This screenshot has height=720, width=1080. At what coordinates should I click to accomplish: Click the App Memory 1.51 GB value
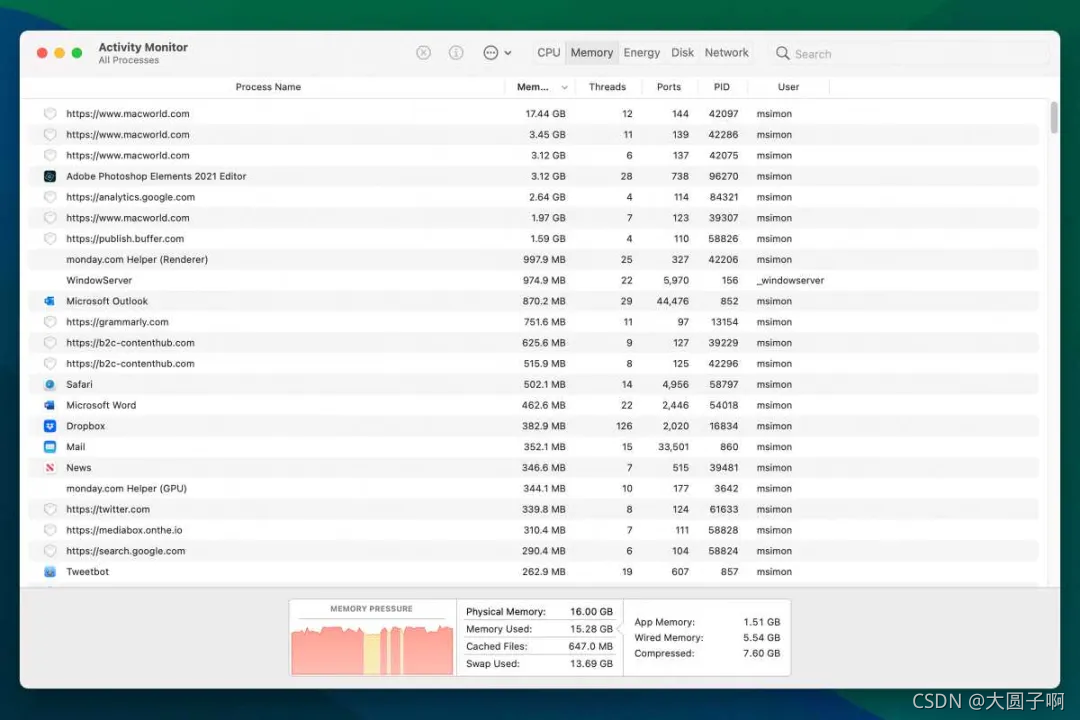point(762,621)
